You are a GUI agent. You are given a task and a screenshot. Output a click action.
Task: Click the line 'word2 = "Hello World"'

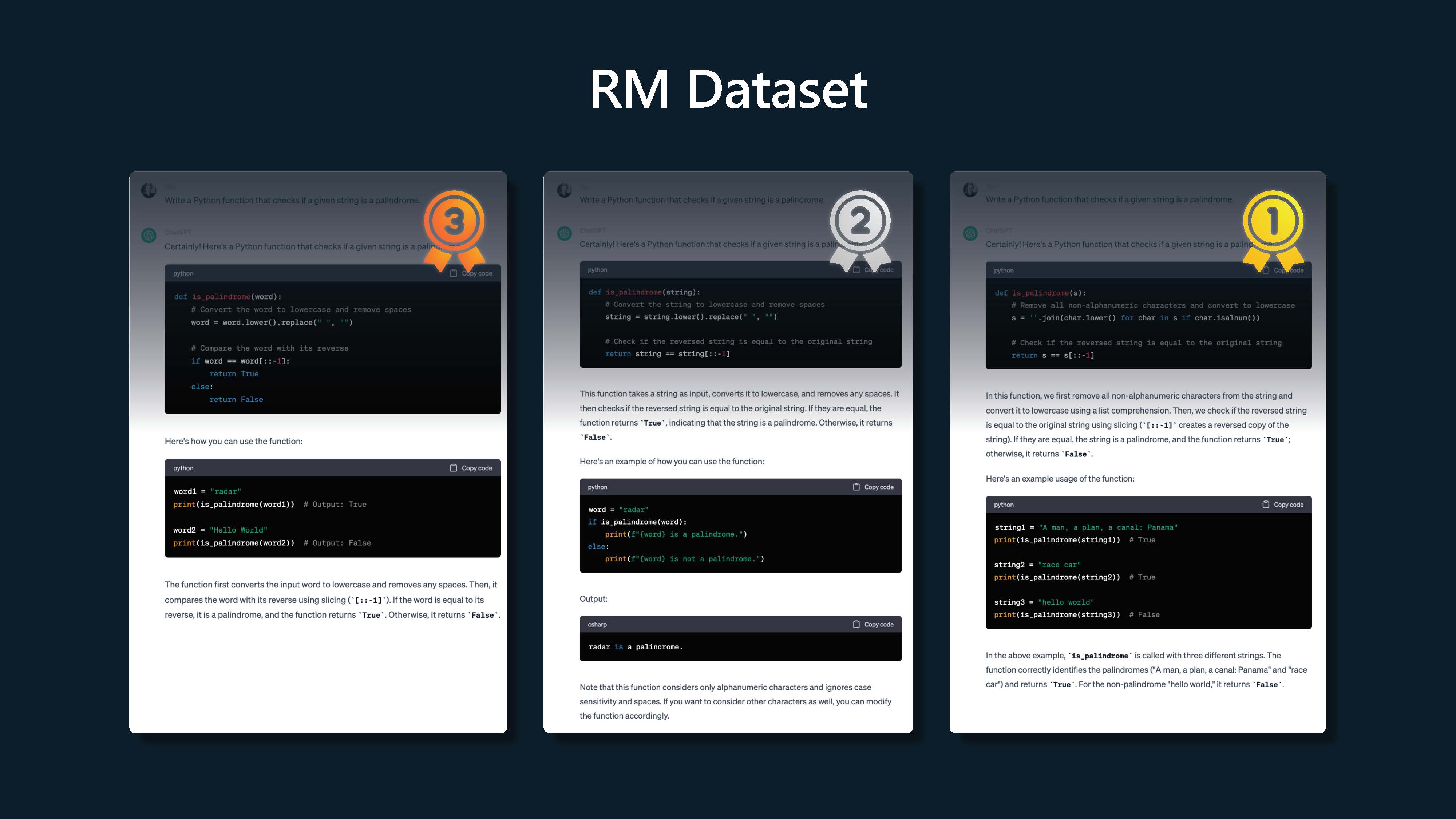[221, 530]
